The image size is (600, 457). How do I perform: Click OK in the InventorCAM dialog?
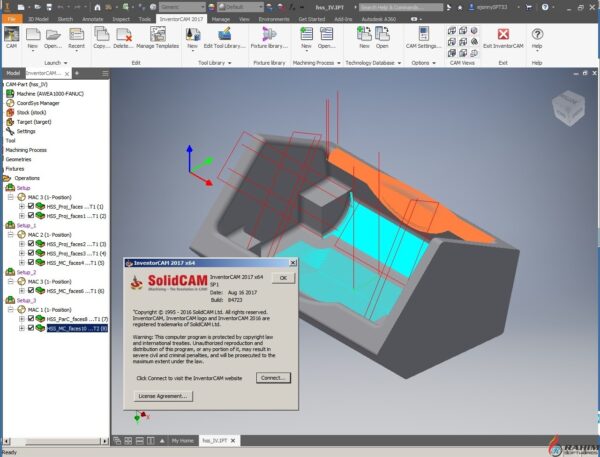tap(283, 278)
